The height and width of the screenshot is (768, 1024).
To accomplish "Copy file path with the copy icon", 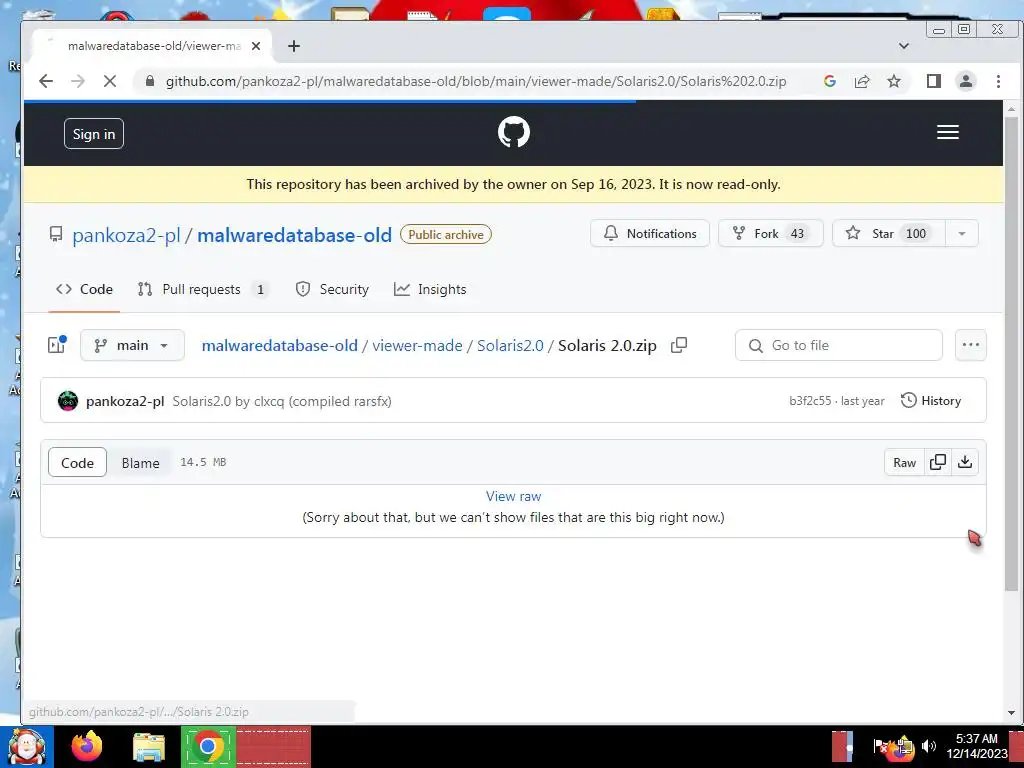I will tap(679, 345).
